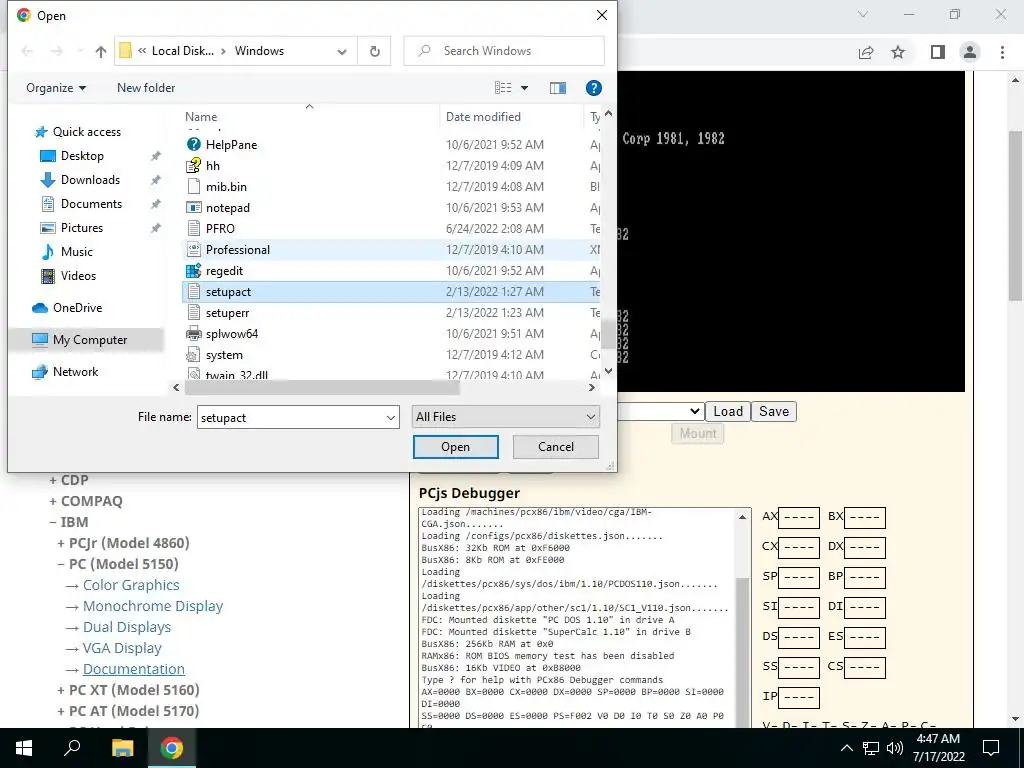Viewport: 1024px width, 768px height.
Task: Open Videos folder
Action: 78,276
